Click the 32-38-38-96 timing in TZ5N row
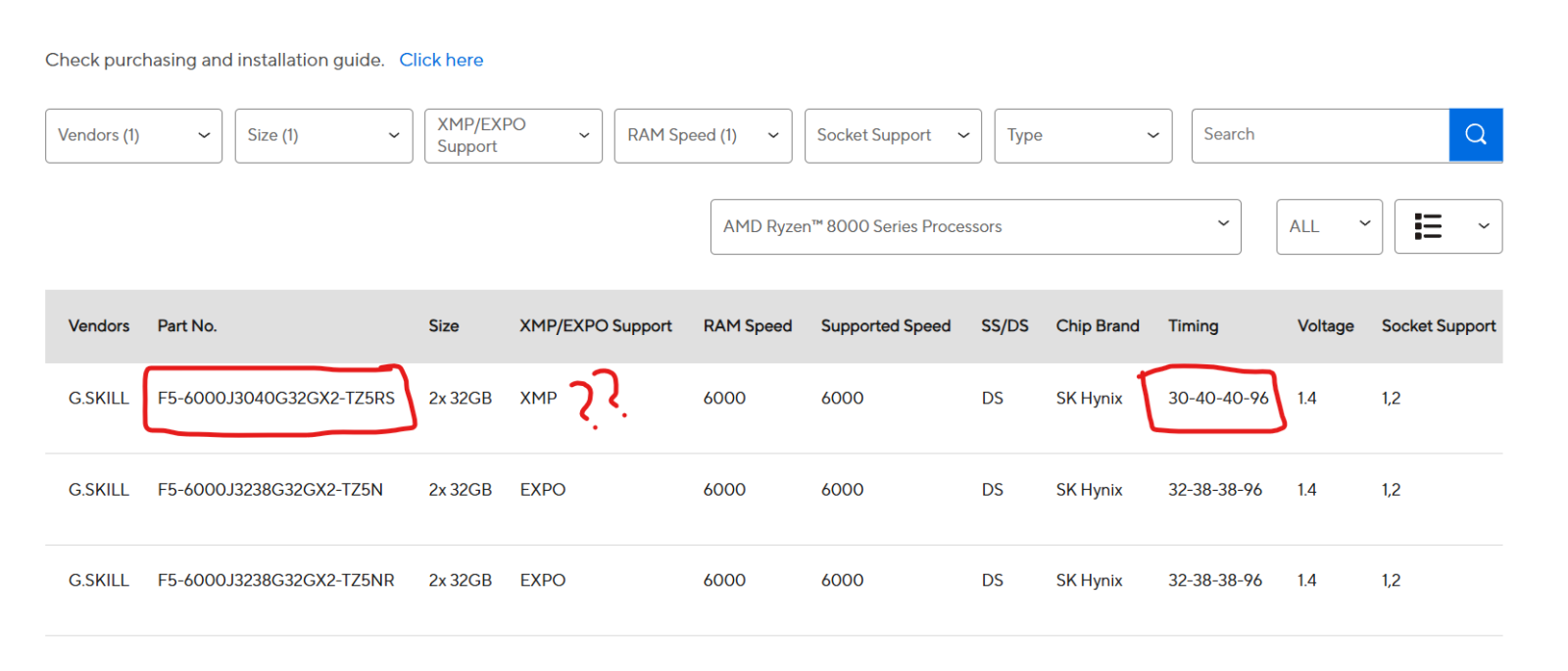Image resolution: width=1568 pixels, height=671 pixels. tap(1215, 490)
